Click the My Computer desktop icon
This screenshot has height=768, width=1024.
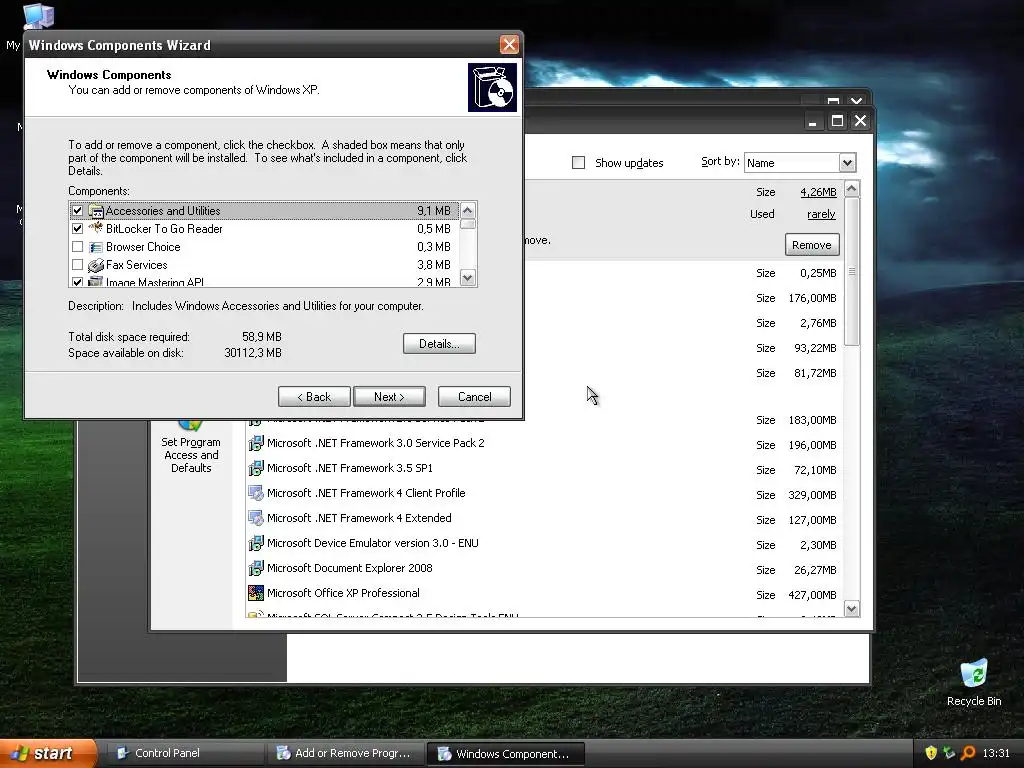click(x=38, y=16)
